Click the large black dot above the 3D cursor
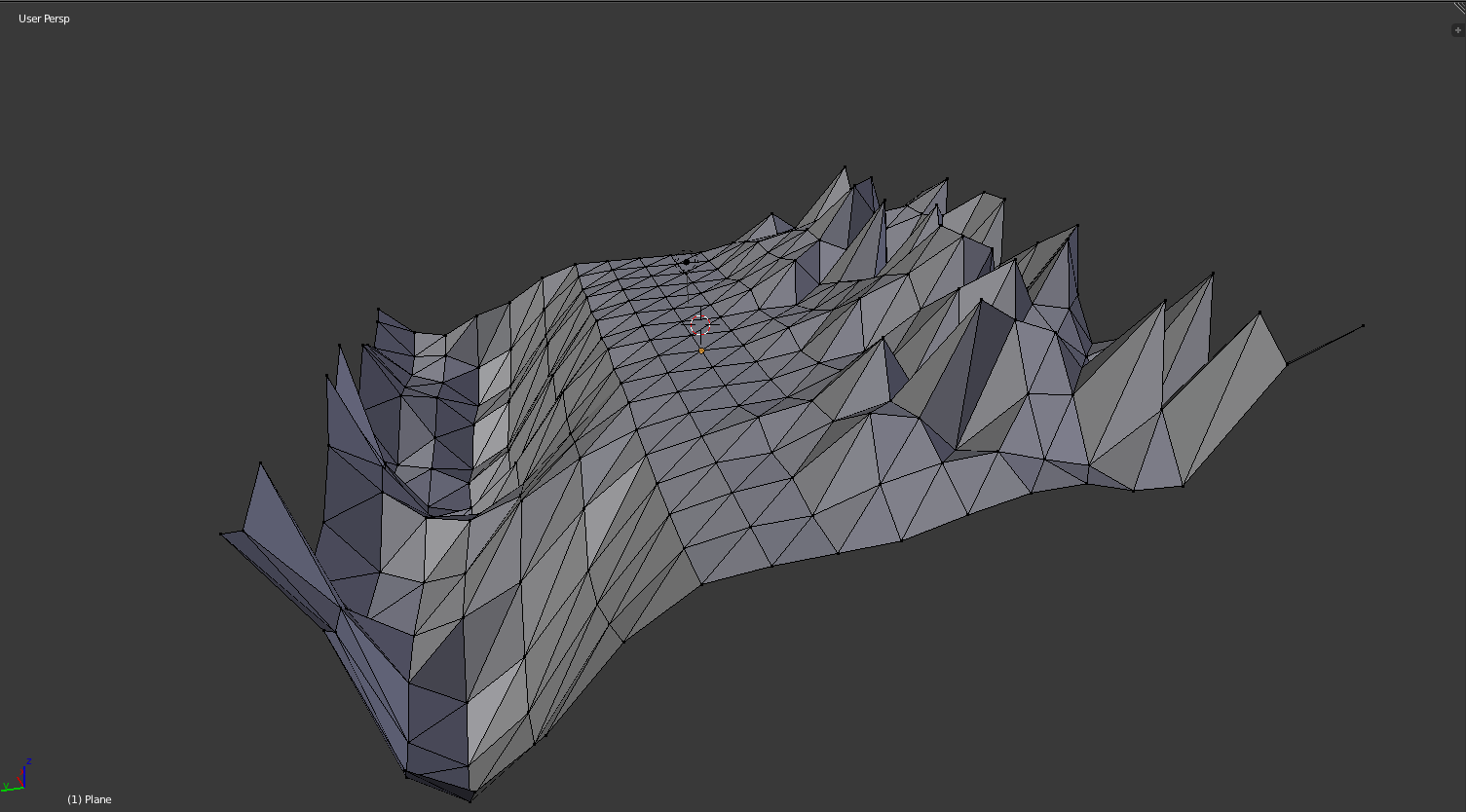Screen dimensions: 1466x812 687,262
